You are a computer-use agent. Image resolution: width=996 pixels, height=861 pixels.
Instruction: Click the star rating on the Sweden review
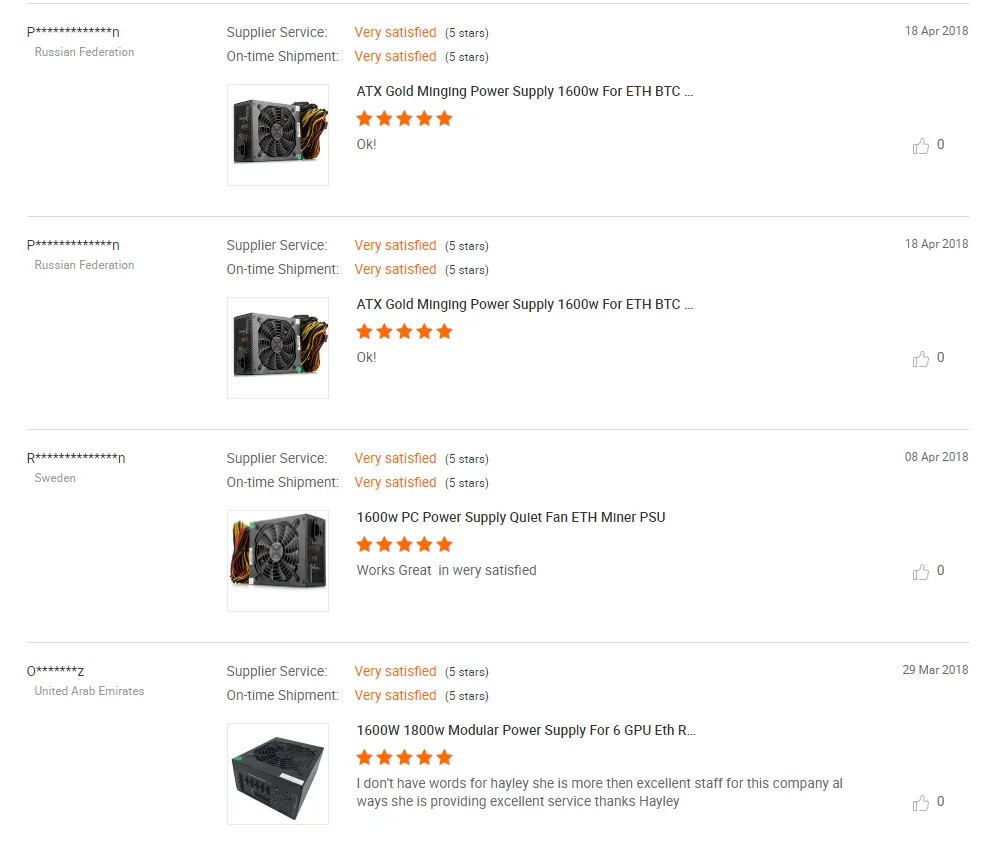click(x=404, y=545)
